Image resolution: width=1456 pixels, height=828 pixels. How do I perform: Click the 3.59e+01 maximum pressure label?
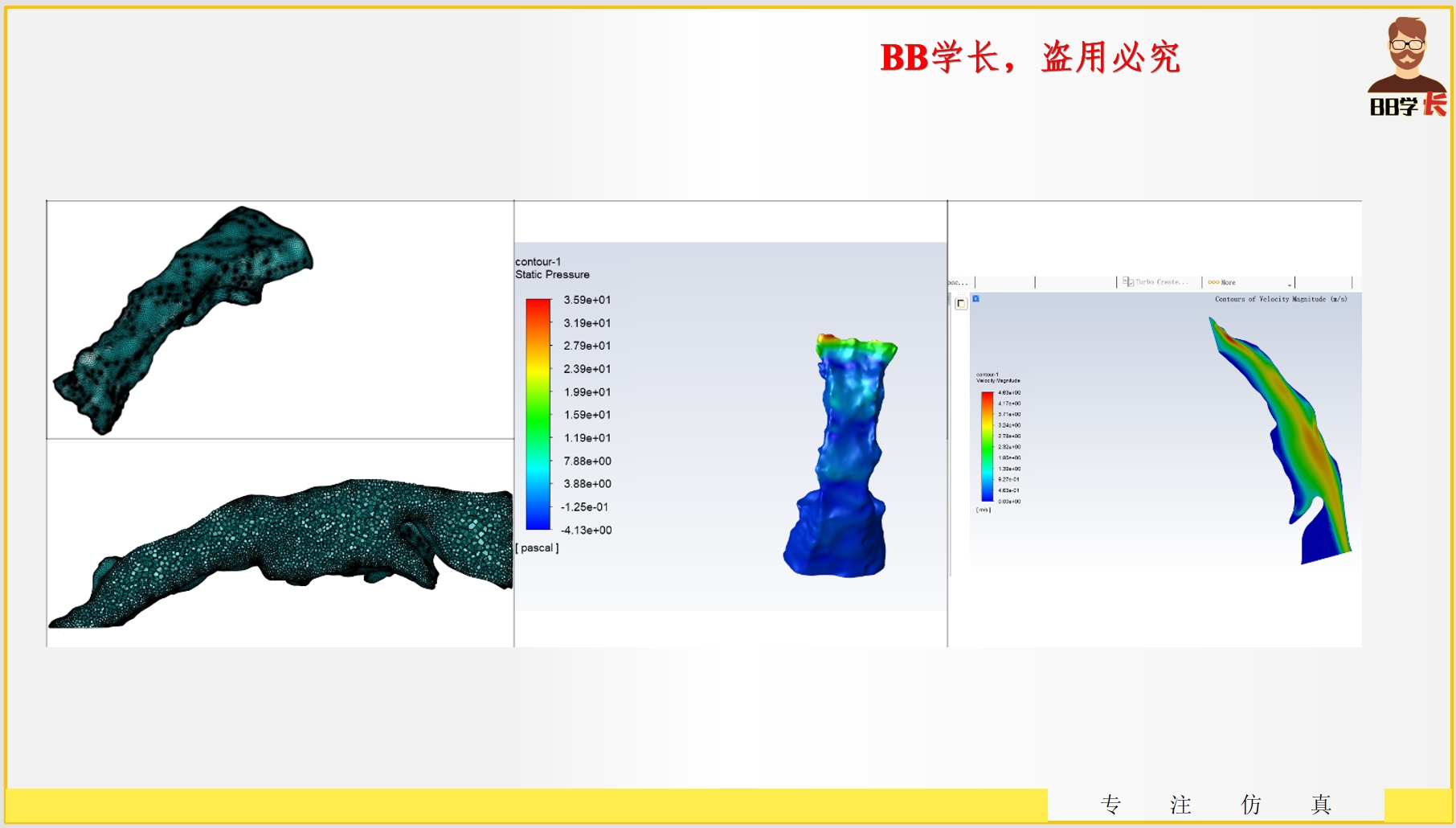pos(587,300)
